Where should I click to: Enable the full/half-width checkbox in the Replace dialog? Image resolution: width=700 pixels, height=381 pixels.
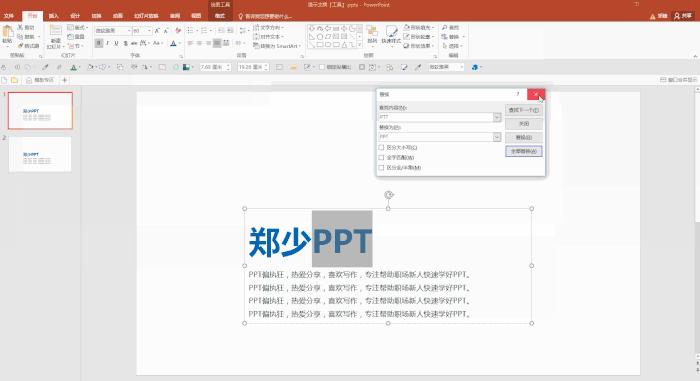381,168
